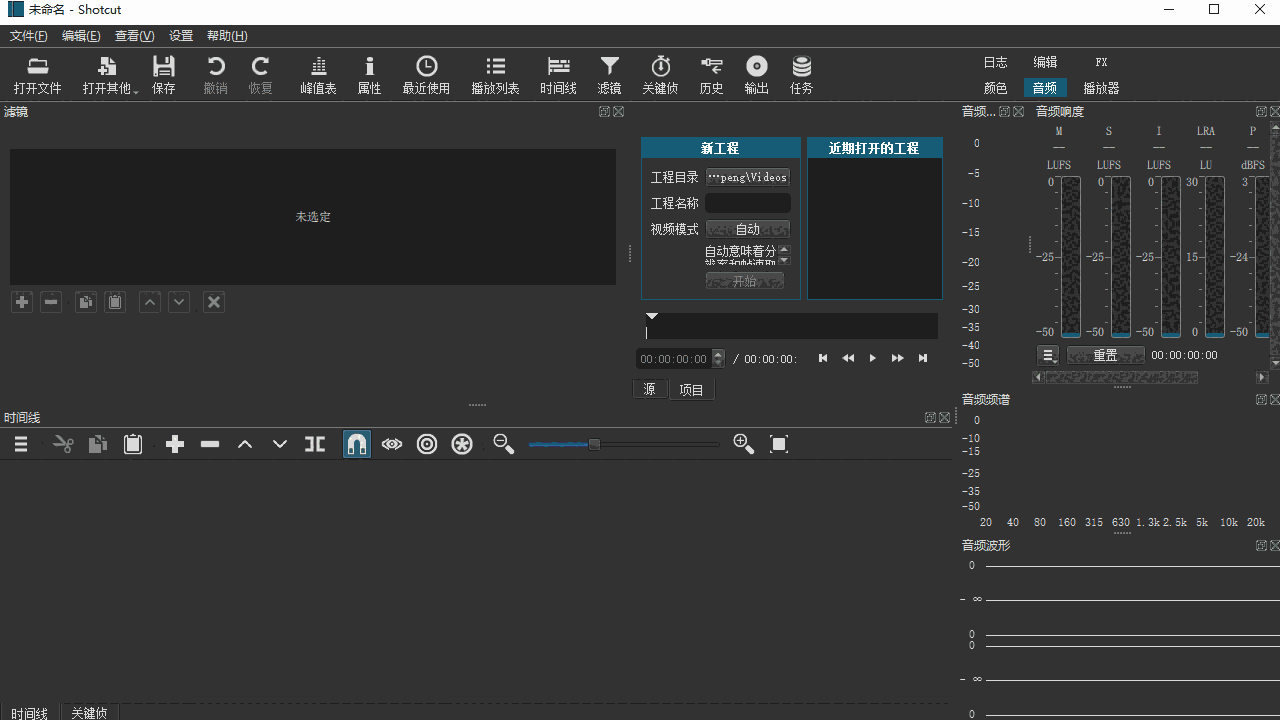
Task: Click the 峰值表 peak meter icon
Action: tap(318, 75)
